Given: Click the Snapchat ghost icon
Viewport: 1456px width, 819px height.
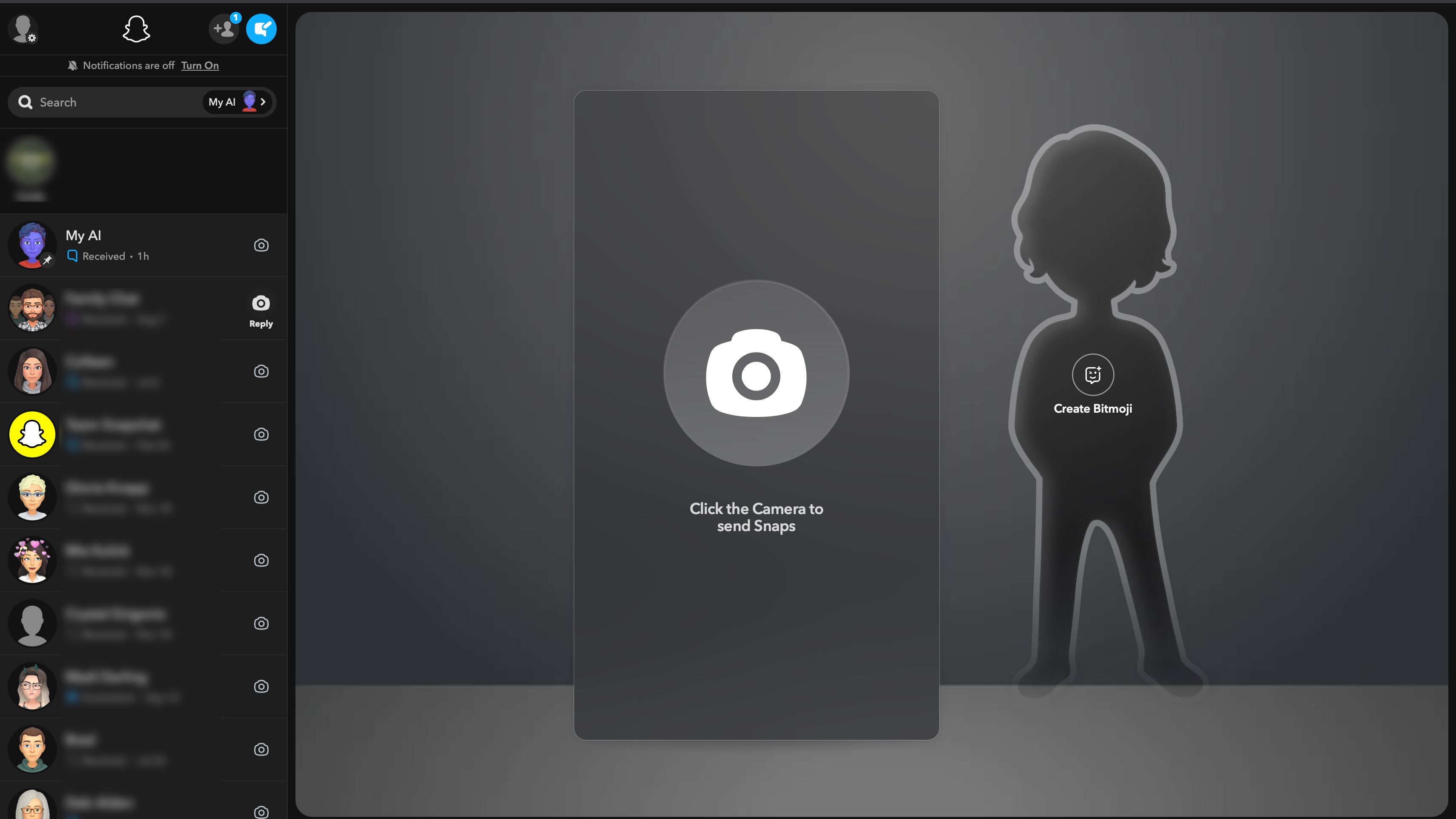Looking at the screenshot, I should 137,29.
